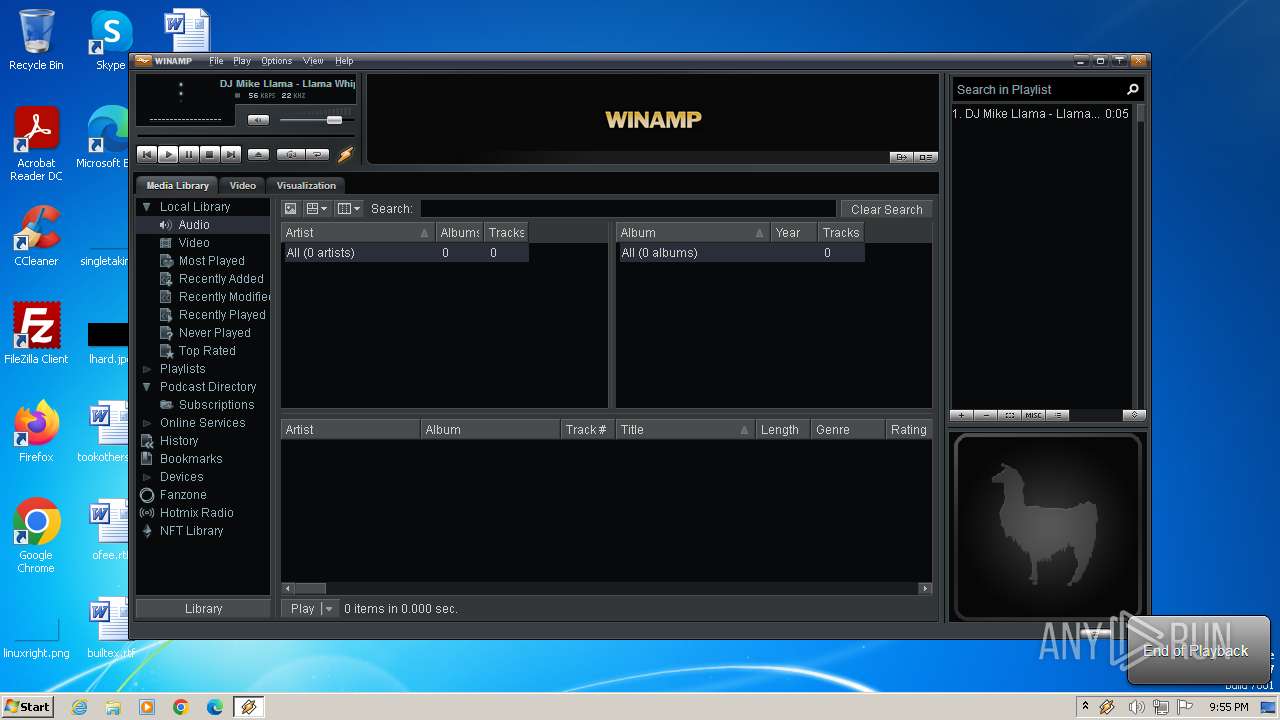The width and height of the screenshot is (1280, 720).
Task: Sort by the Artist column header
Action: (358, 233)
